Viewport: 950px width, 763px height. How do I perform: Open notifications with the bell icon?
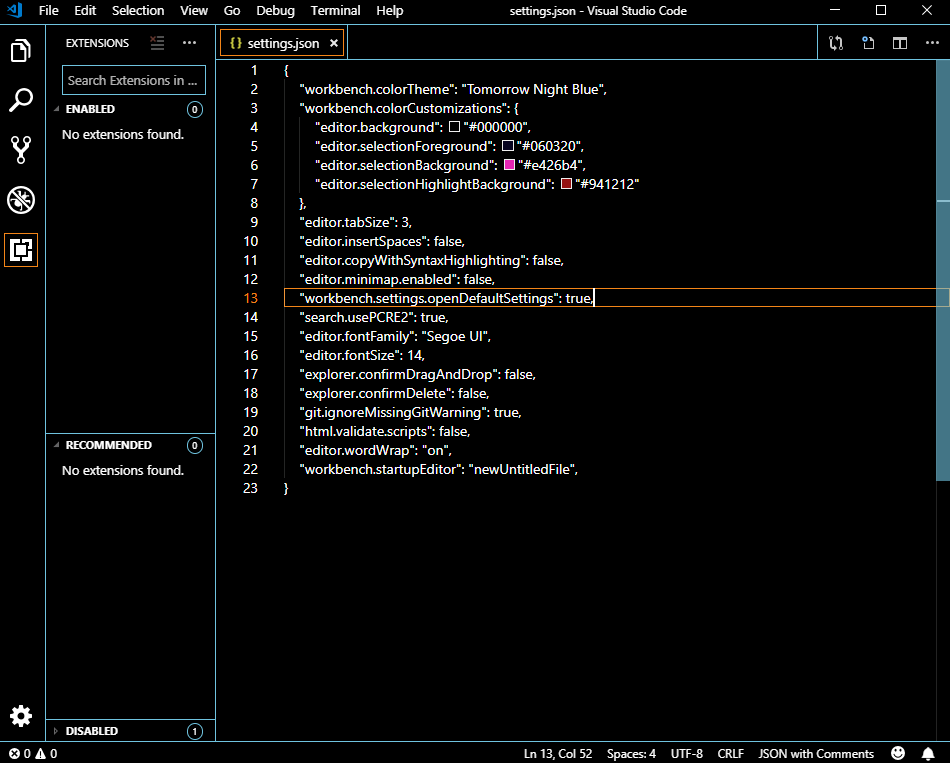tap(928, 752)
